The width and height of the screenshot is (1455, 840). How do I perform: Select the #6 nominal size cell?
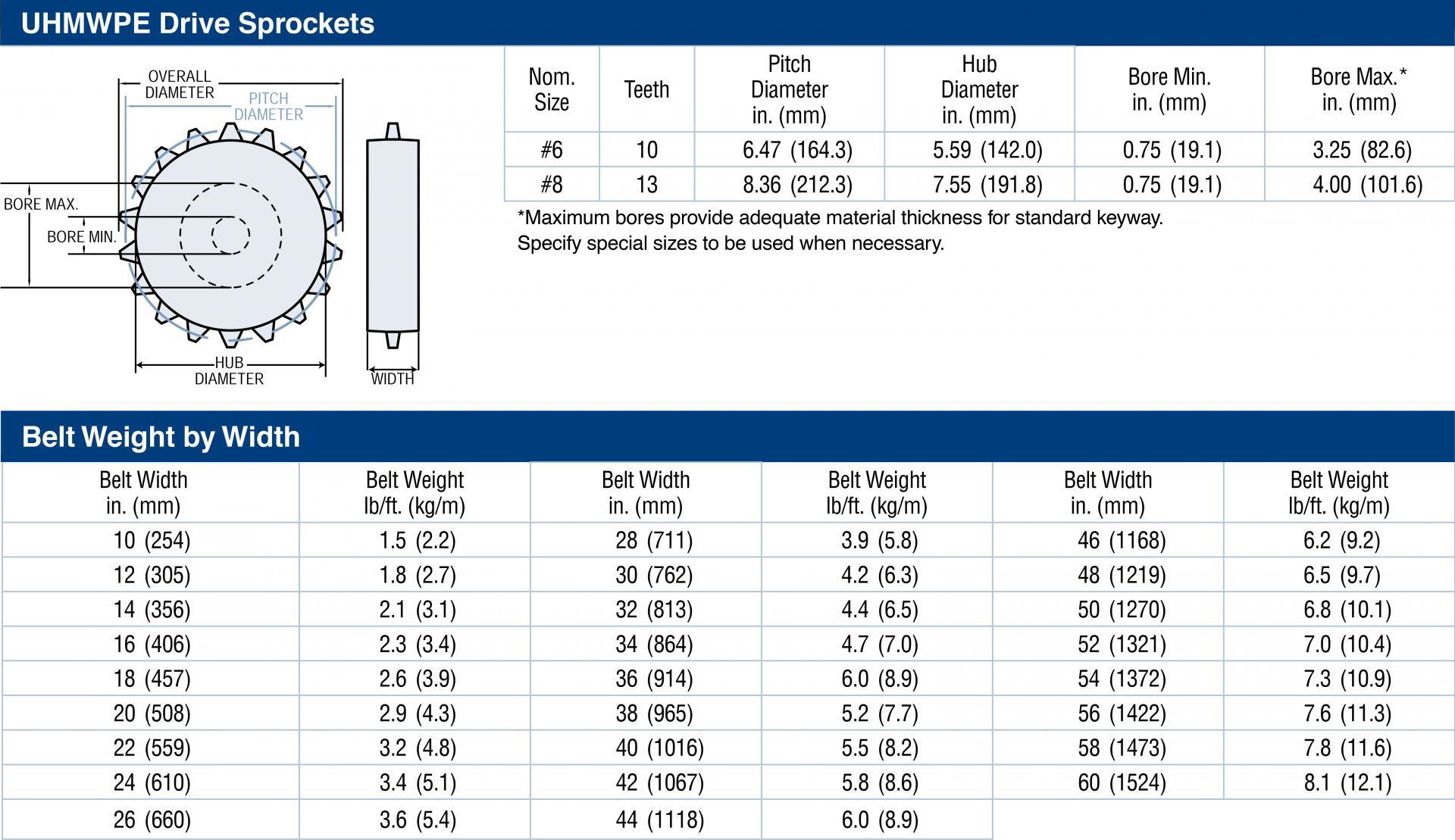point(552,150)
